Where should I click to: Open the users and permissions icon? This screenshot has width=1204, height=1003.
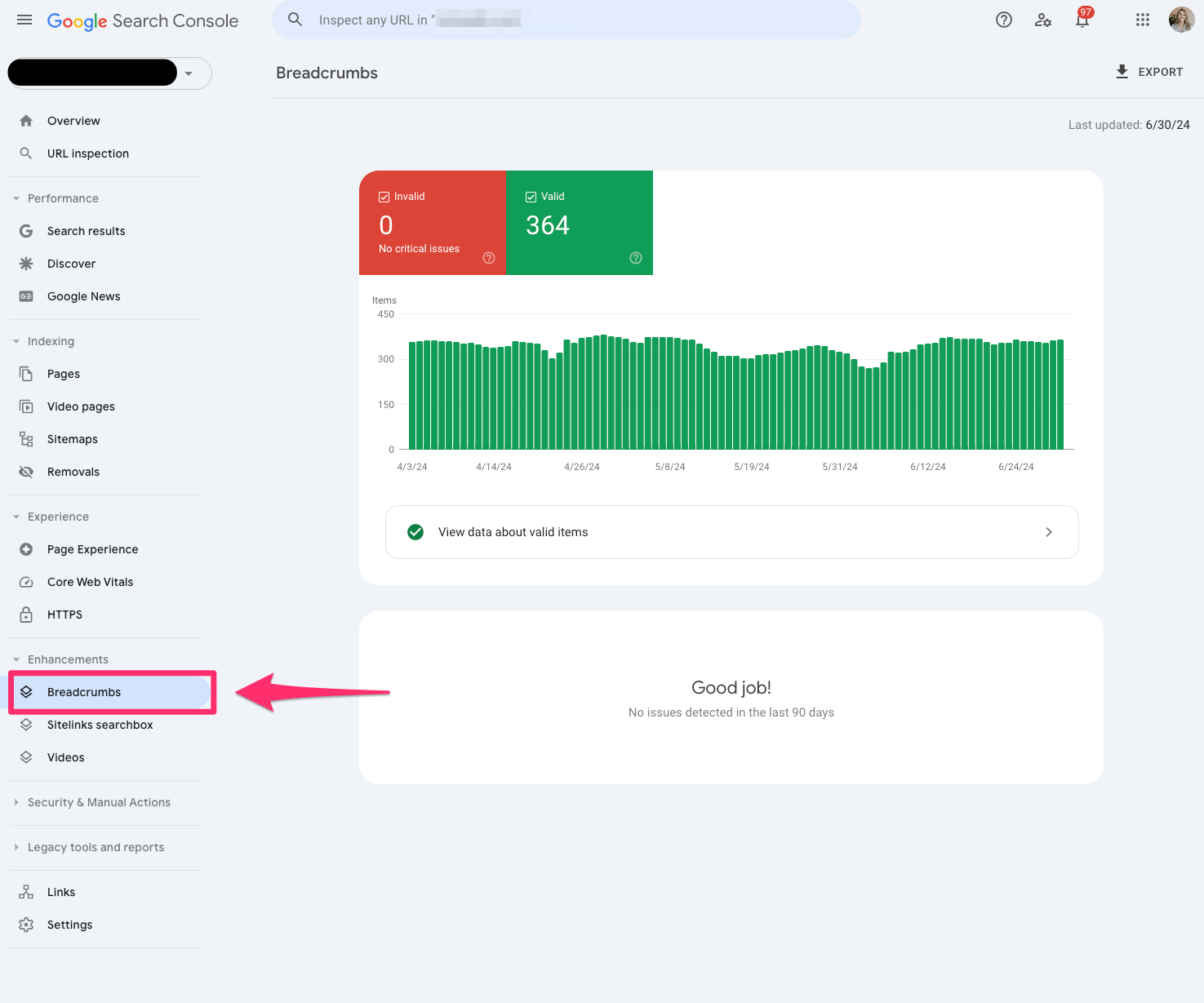[1043, 20]
